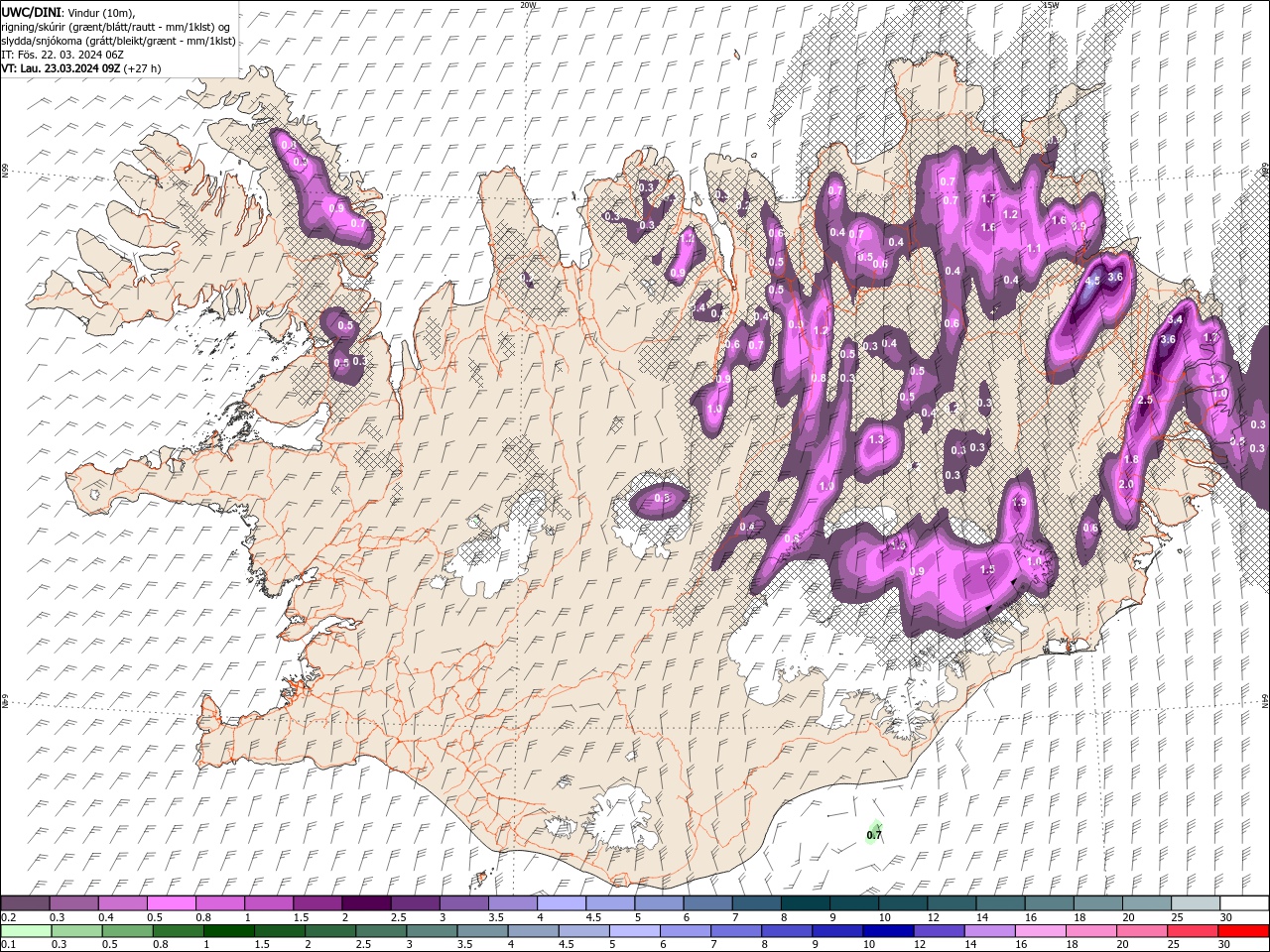Click the 20W longitude label on the top edge
Viewport: 1270px width, 952px height.
click(528, 5)
